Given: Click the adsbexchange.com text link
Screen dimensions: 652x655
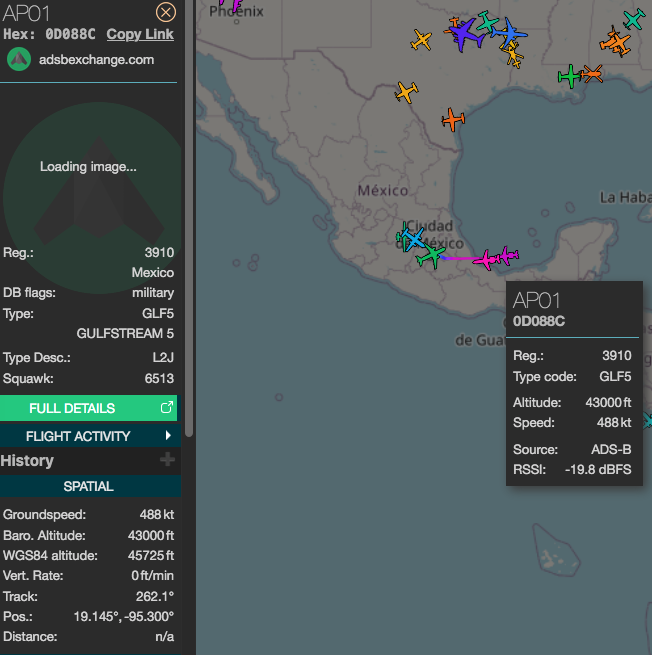Looking at the screenshot, I should (96, 60).
